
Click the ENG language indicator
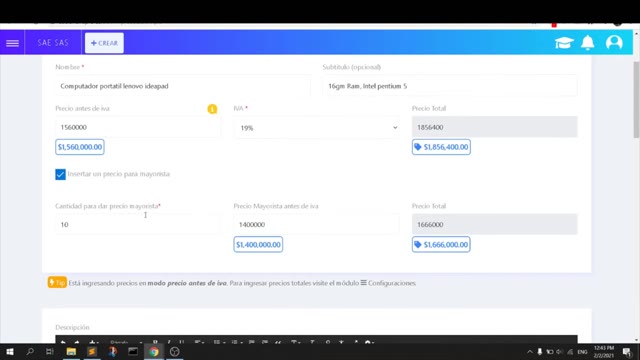pyautogui.click(x=582, y=352)
